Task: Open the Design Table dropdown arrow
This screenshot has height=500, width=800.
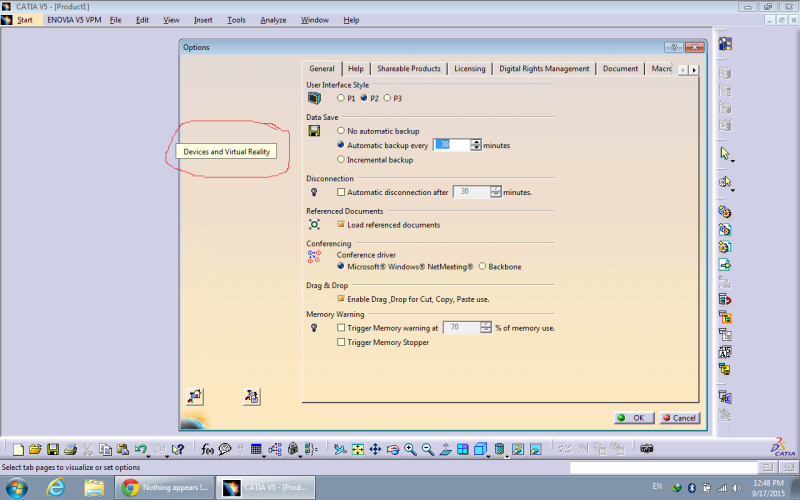Action: pyautogui.click(x=264, y=456)
